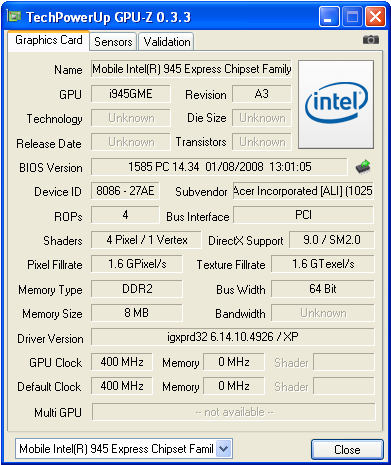391x465 pixels.
Task: Switch to the Validation tab
Action: [167, 42]
